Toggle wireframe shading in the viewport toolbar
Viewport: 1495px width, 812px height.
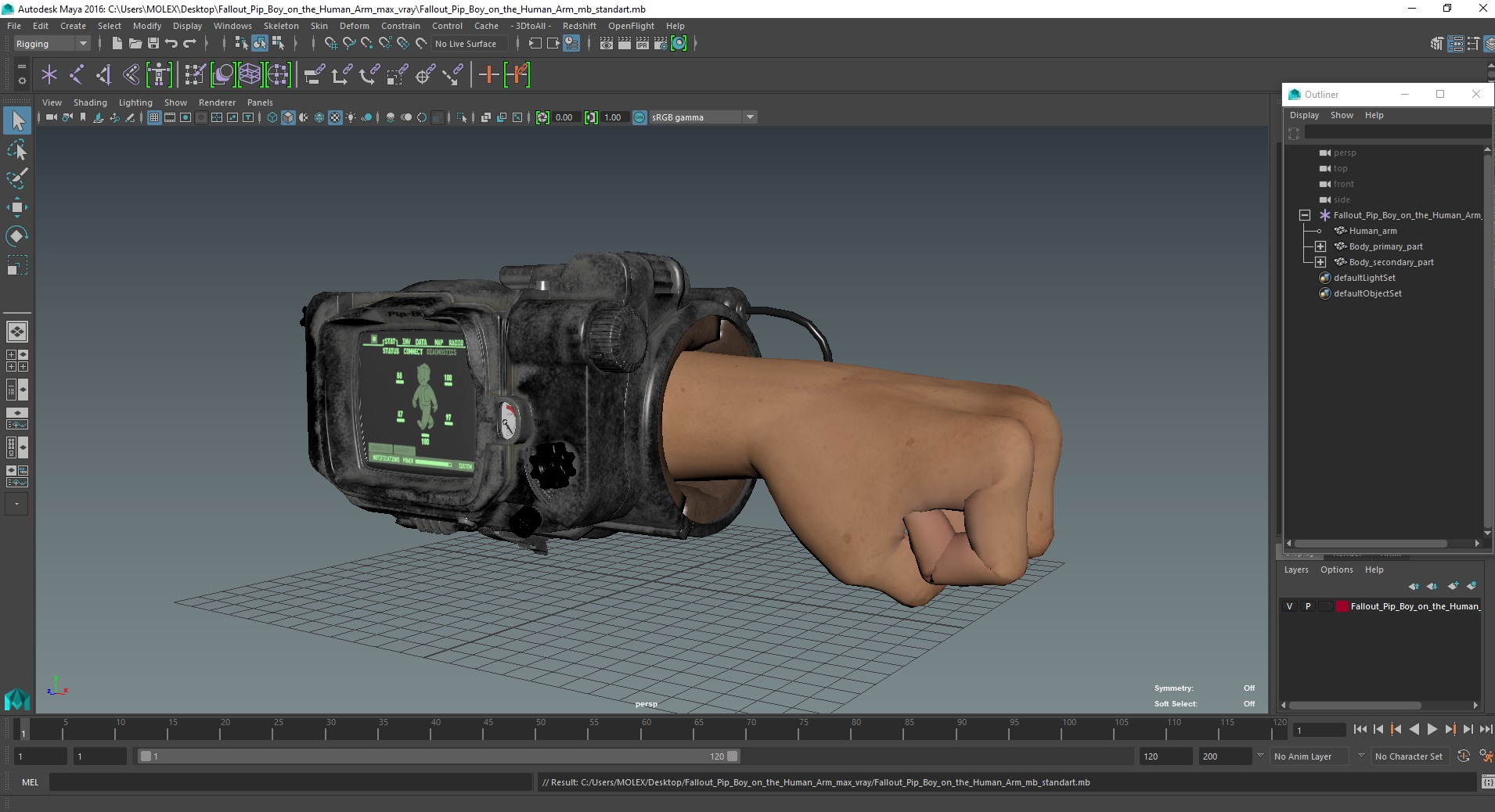[x=272, y=117]
